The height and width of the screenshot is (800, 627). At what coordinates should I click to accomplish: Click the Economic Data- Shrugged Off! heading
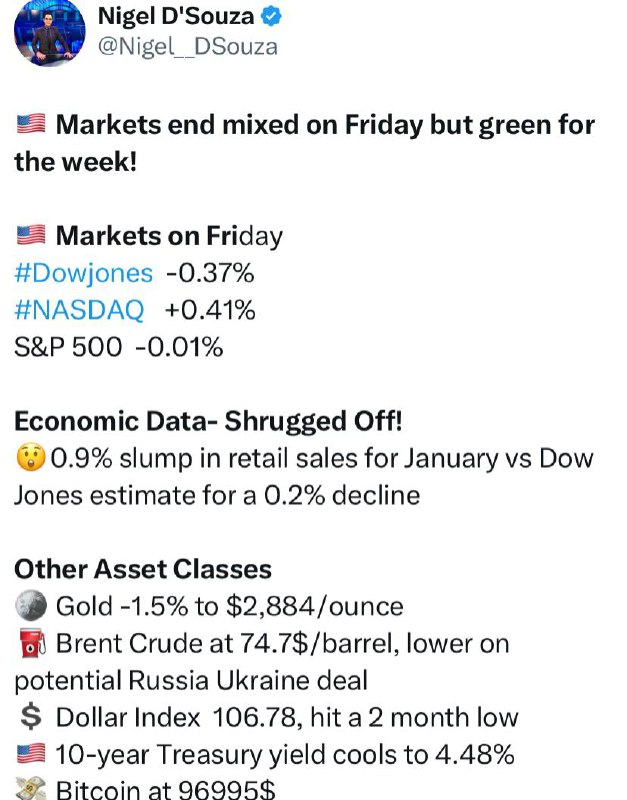208,421
